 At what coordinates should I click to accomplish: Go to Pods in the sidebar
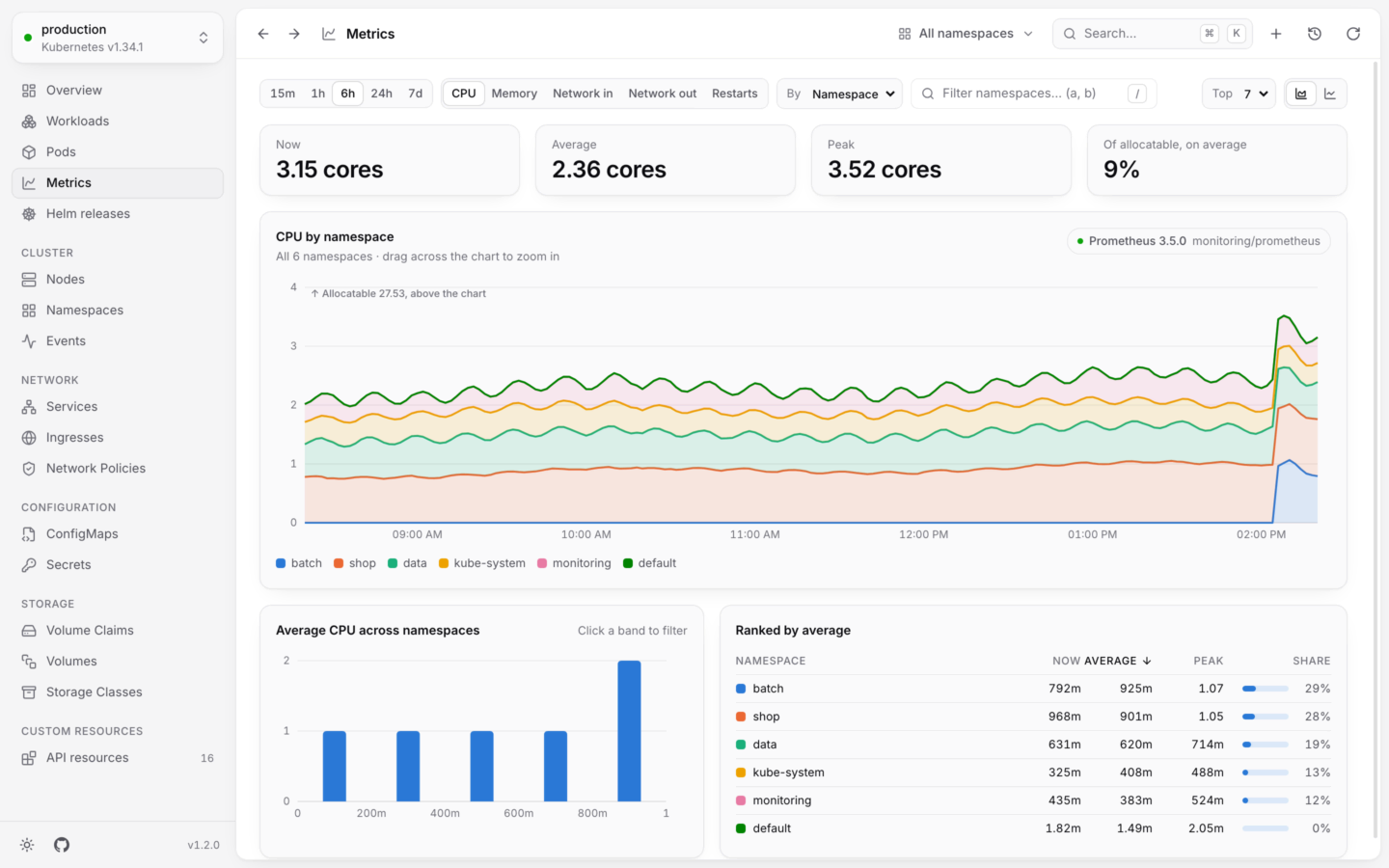[118, 152]
